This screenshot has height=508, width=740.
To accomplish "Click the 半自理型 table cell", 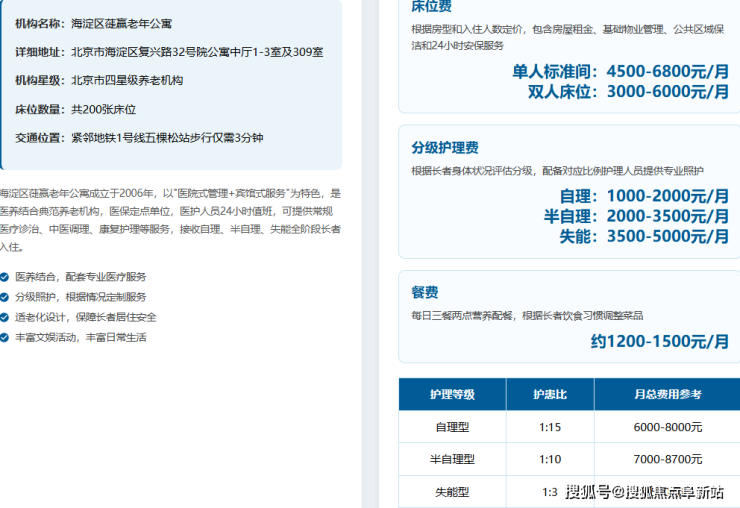I will coord(452,459).
